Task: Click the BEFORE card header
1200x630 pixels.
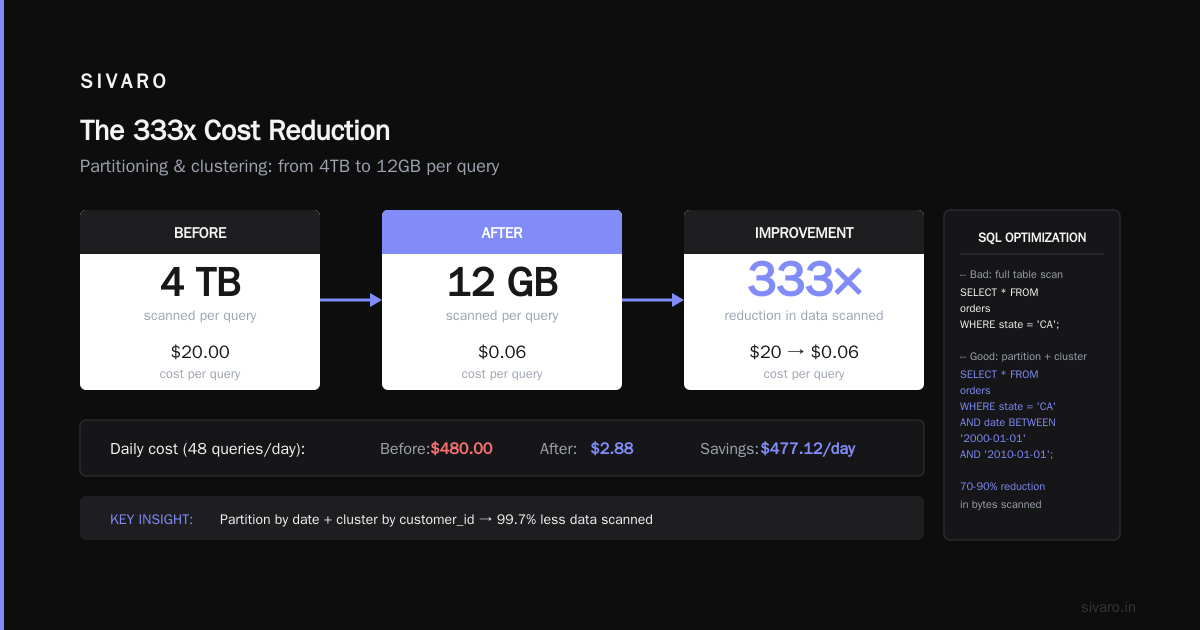Action: [200, 232]
